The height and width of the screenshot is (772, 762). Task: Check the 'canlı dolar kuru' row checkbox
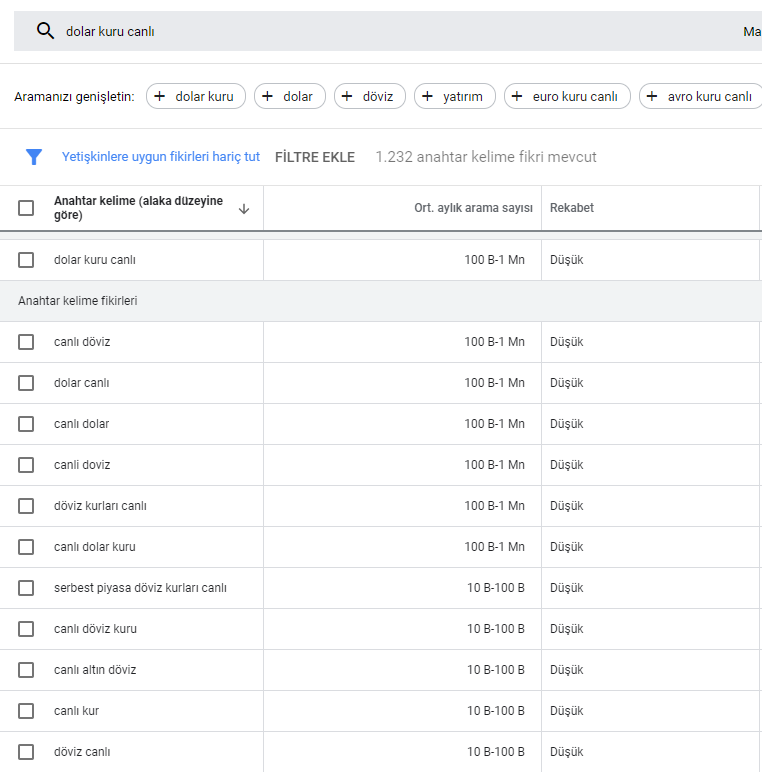pyautogui.click(x=26, y=547)
